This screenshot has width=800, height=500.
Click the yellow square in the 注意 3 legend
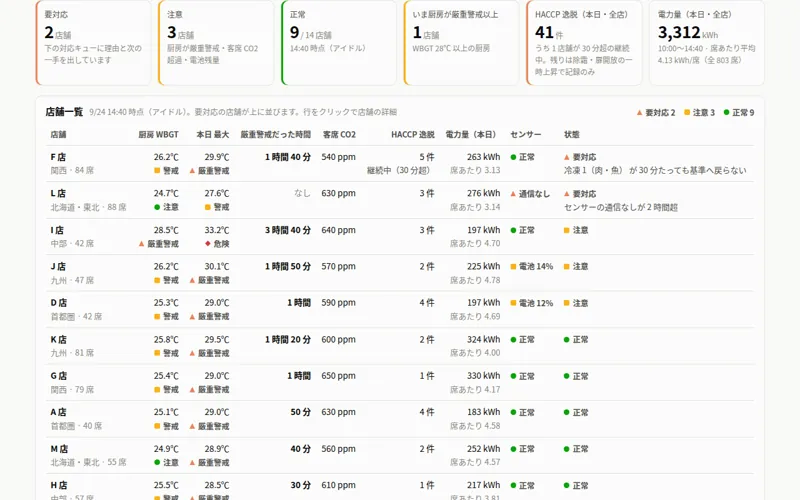(687, 112)
